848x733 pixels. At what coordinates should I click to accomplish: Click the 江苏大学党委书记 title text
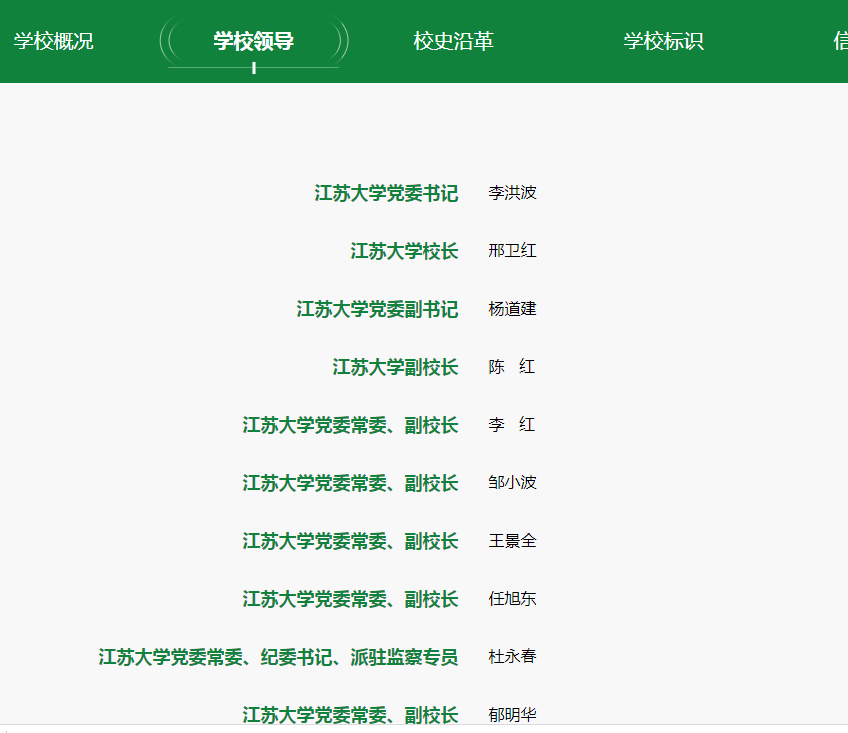[x=386, y=193]
